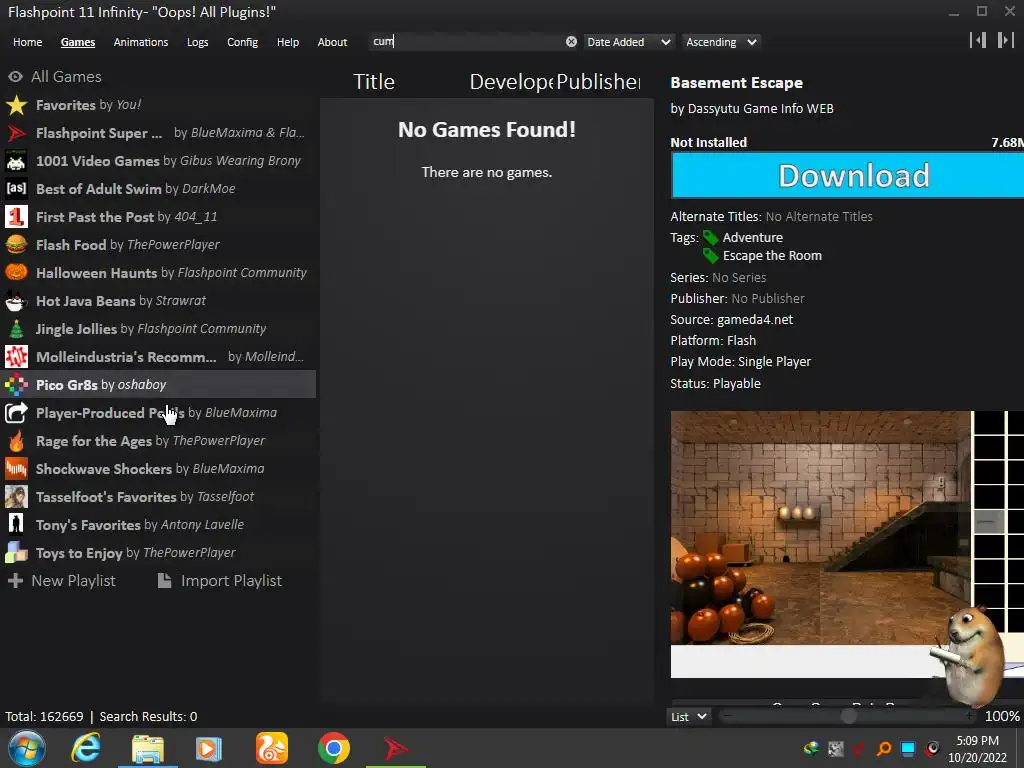Screen dimensions: 1024x768
Task: Select the Rage for the Ages playlist
Action: coord(159,441)
